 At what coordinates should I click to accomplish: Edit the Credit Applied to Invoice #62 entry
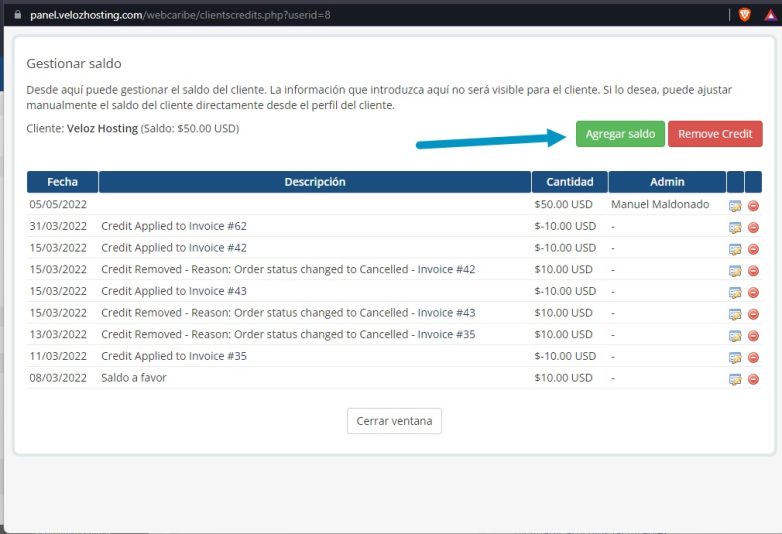(x=736, y=227)
